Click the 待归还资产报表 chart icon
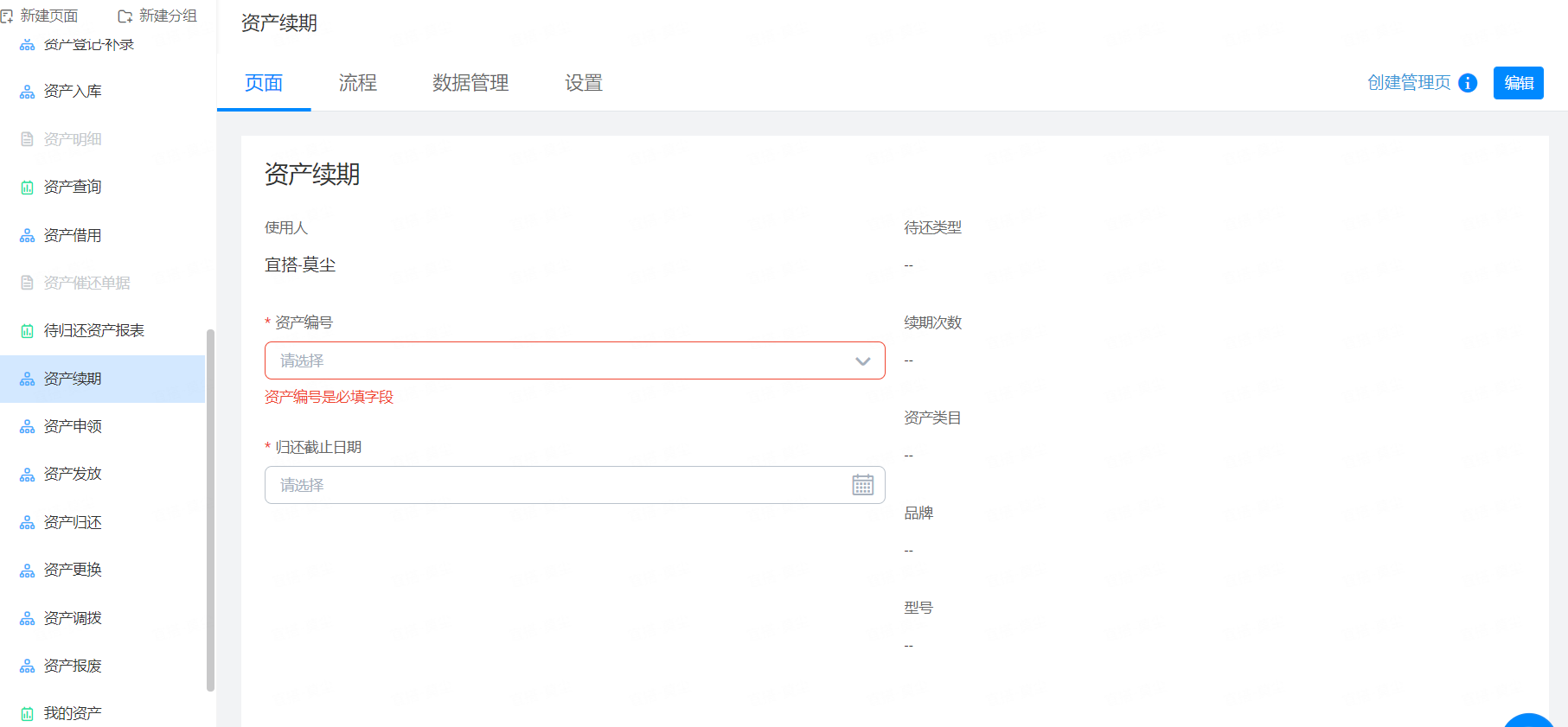This screenshot has width=1568, height=727. [28, 331]
